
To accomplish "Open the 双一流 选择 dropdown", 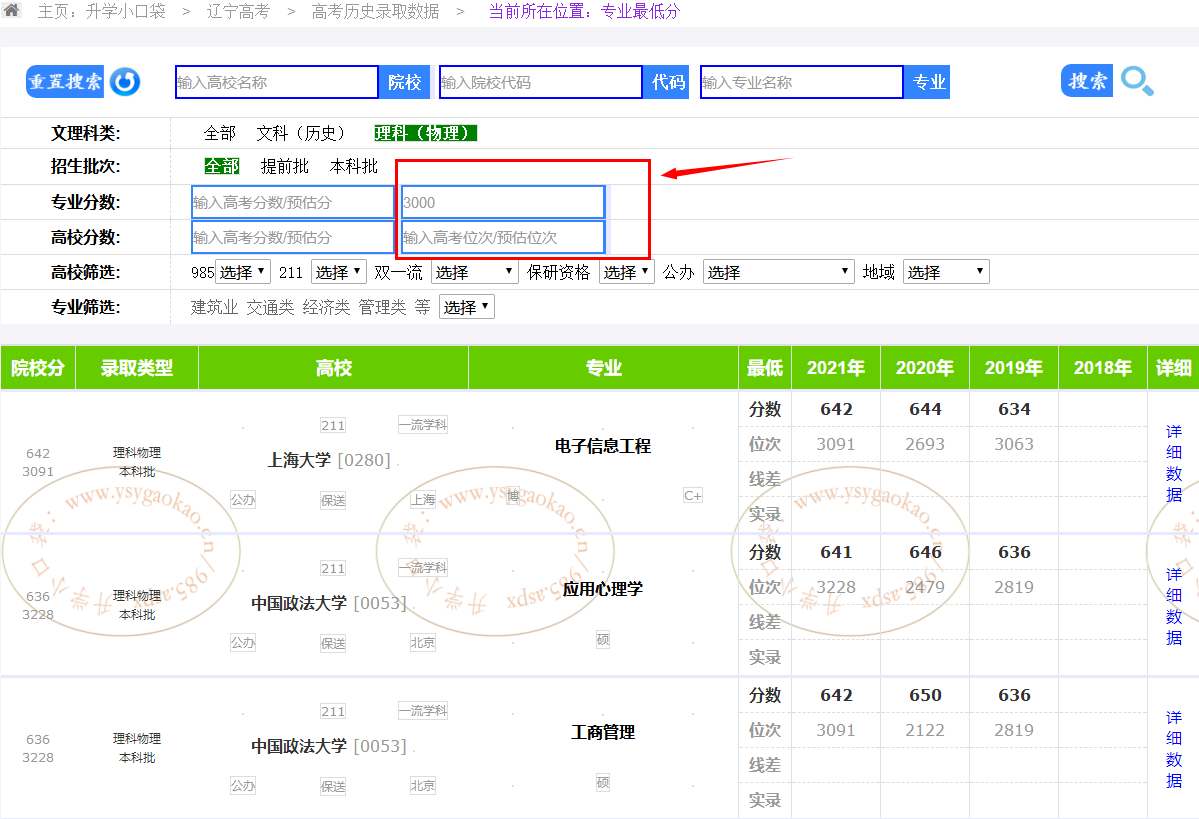I will click(x=474, y=272).
